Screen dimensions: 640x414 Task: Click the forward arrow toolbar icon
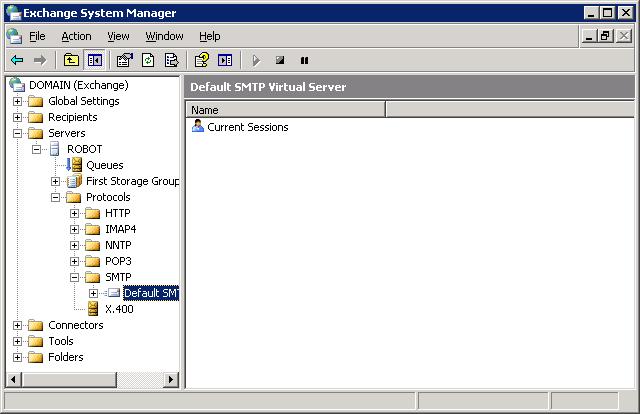coord(40,60)
